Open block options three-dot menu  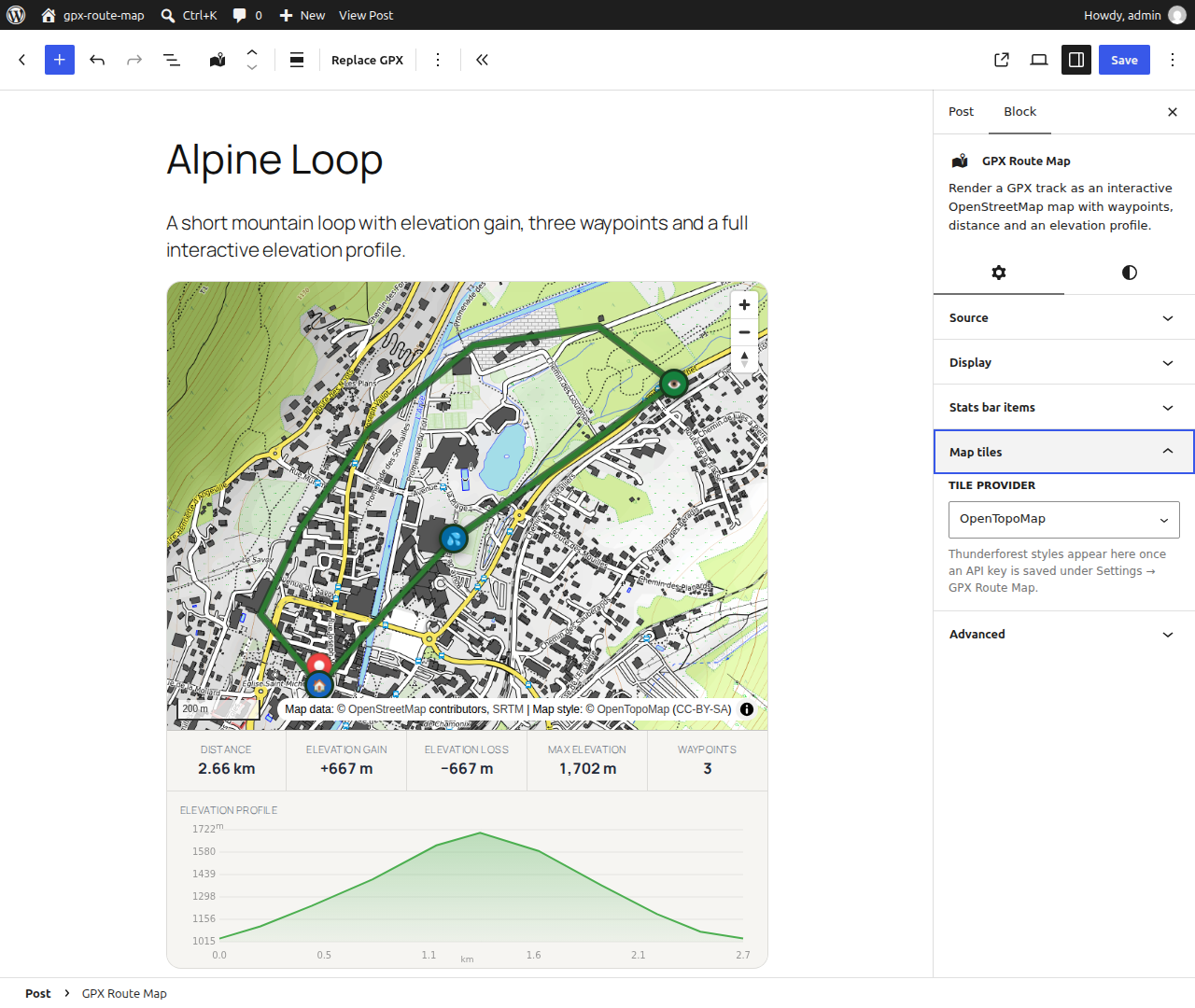438,60
